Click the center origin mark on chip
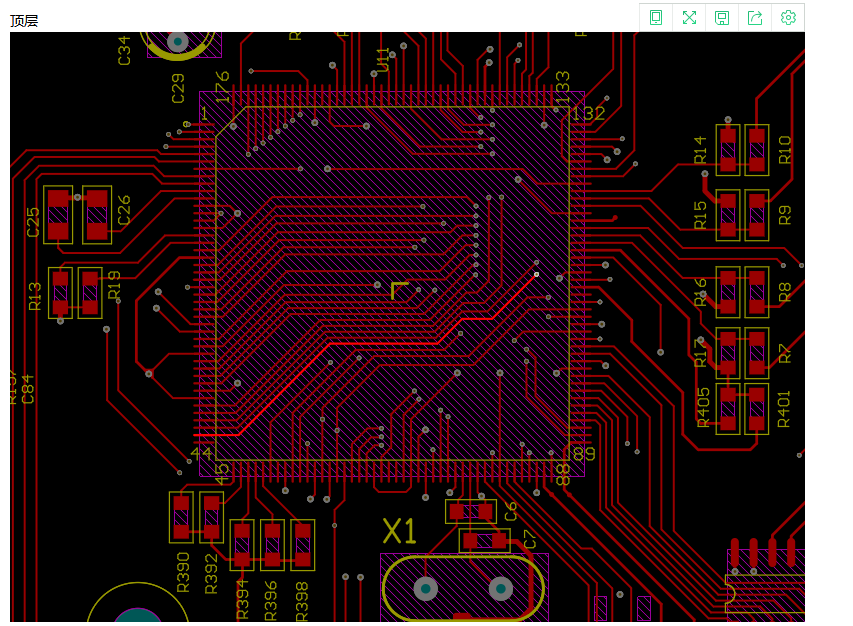This screenshot has height=626, width=853. click(399, 290)
